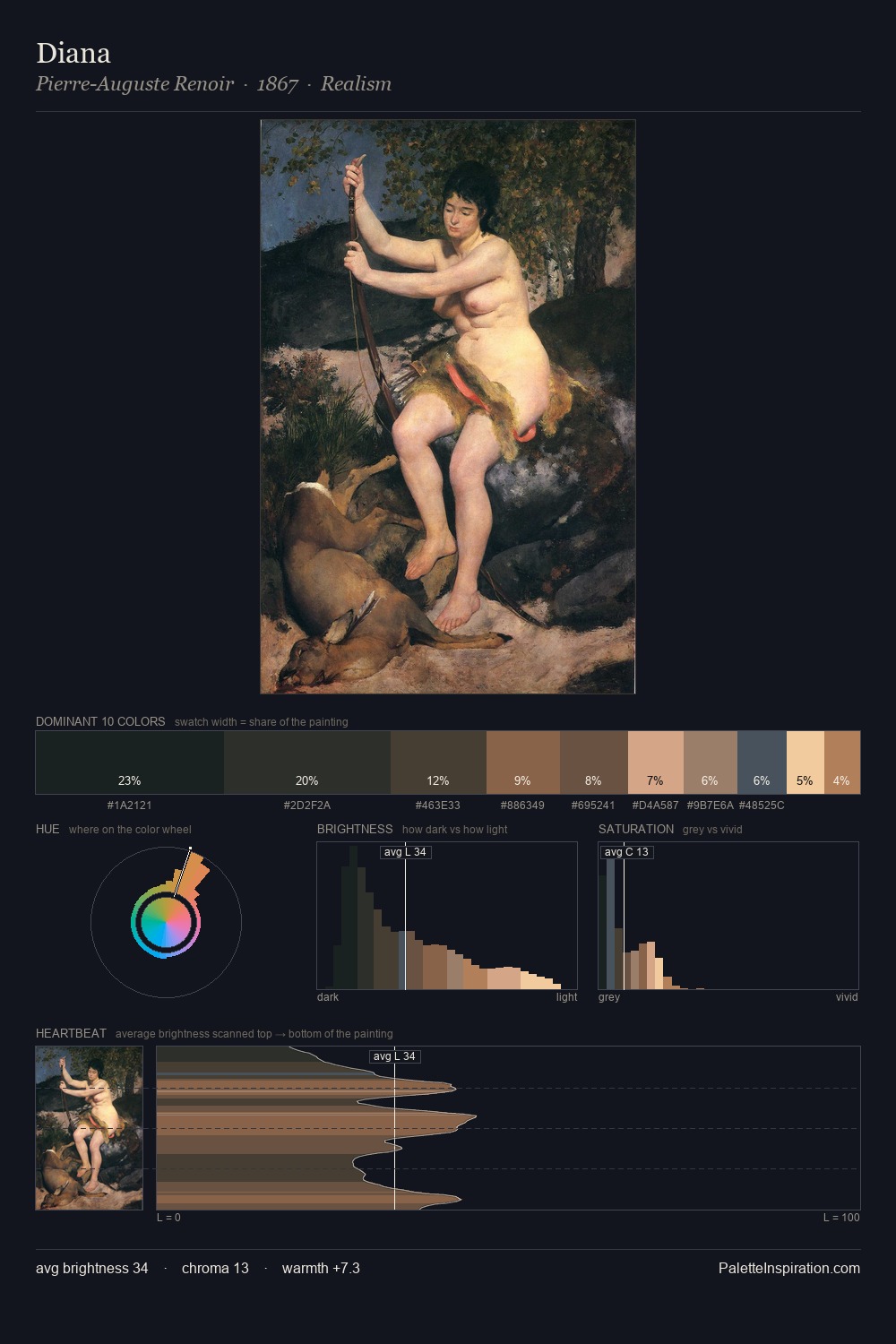The image size is (896, 1344).
Task: Click hex code #886349
Action: click(x=522, y=806)
